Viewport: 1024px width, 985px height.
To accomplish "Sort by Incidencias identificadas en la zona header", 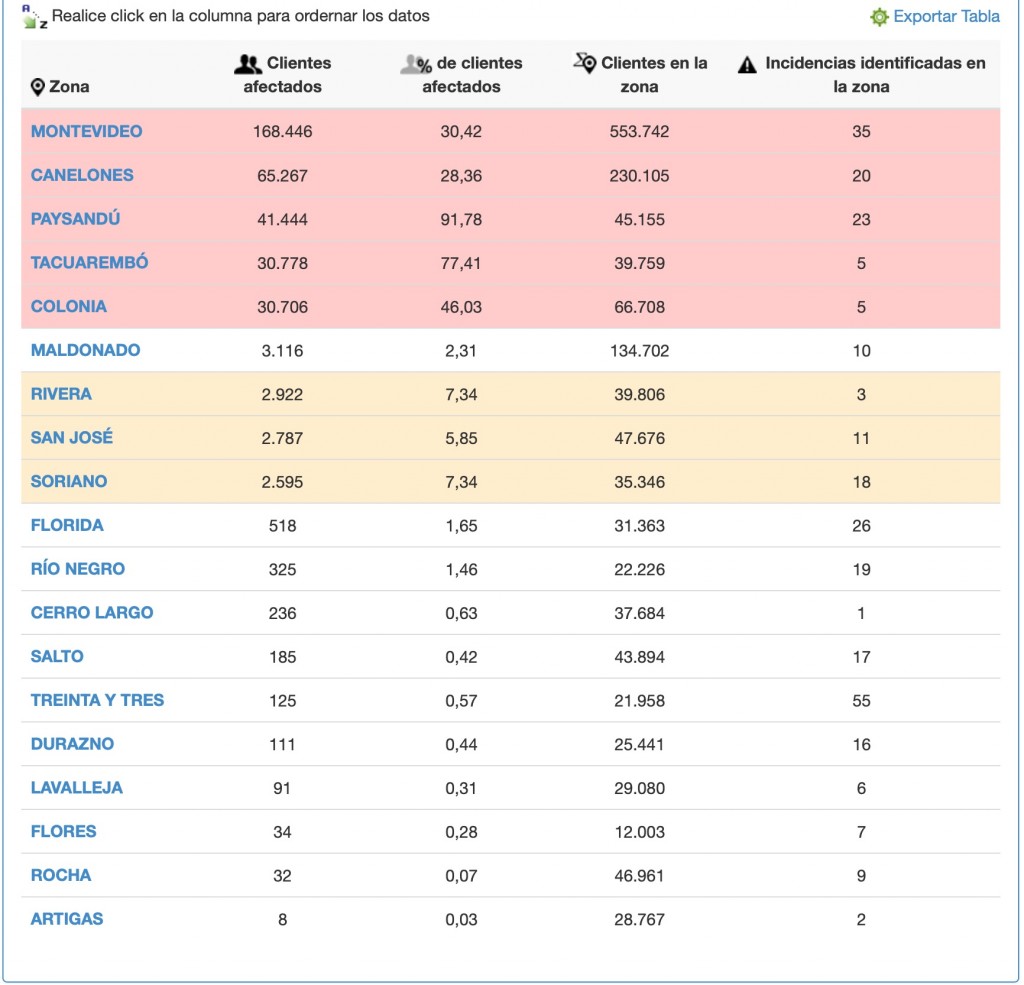I will point(874,75).
